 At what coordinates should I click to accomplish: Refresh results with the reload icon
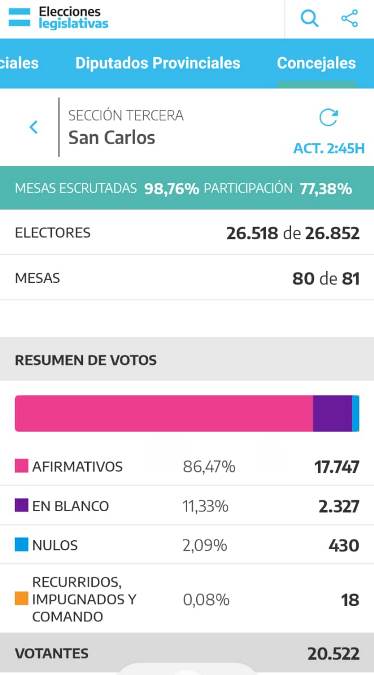328,118
